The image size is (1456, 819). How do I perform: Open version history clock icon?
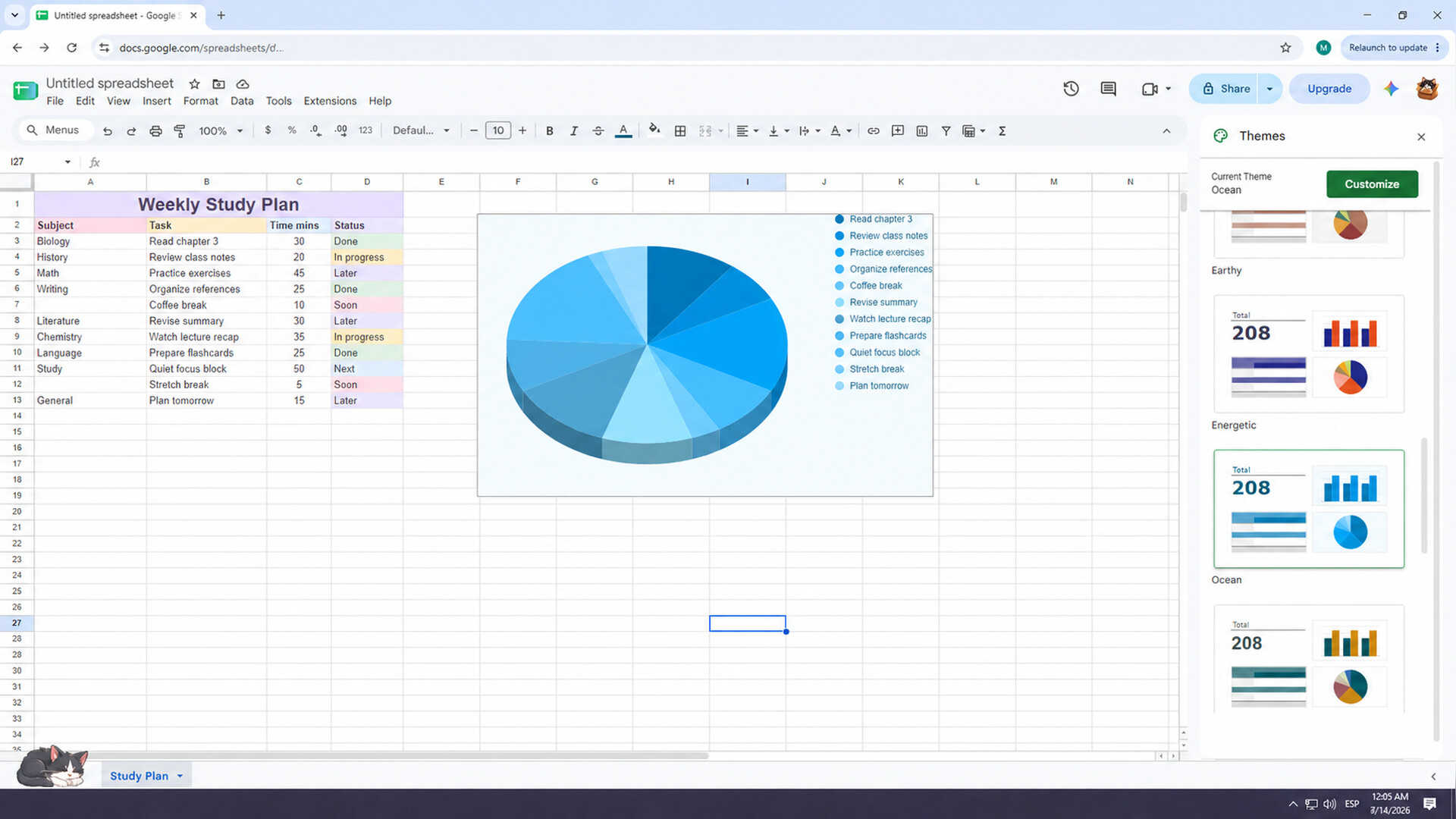coord(1071,89)
